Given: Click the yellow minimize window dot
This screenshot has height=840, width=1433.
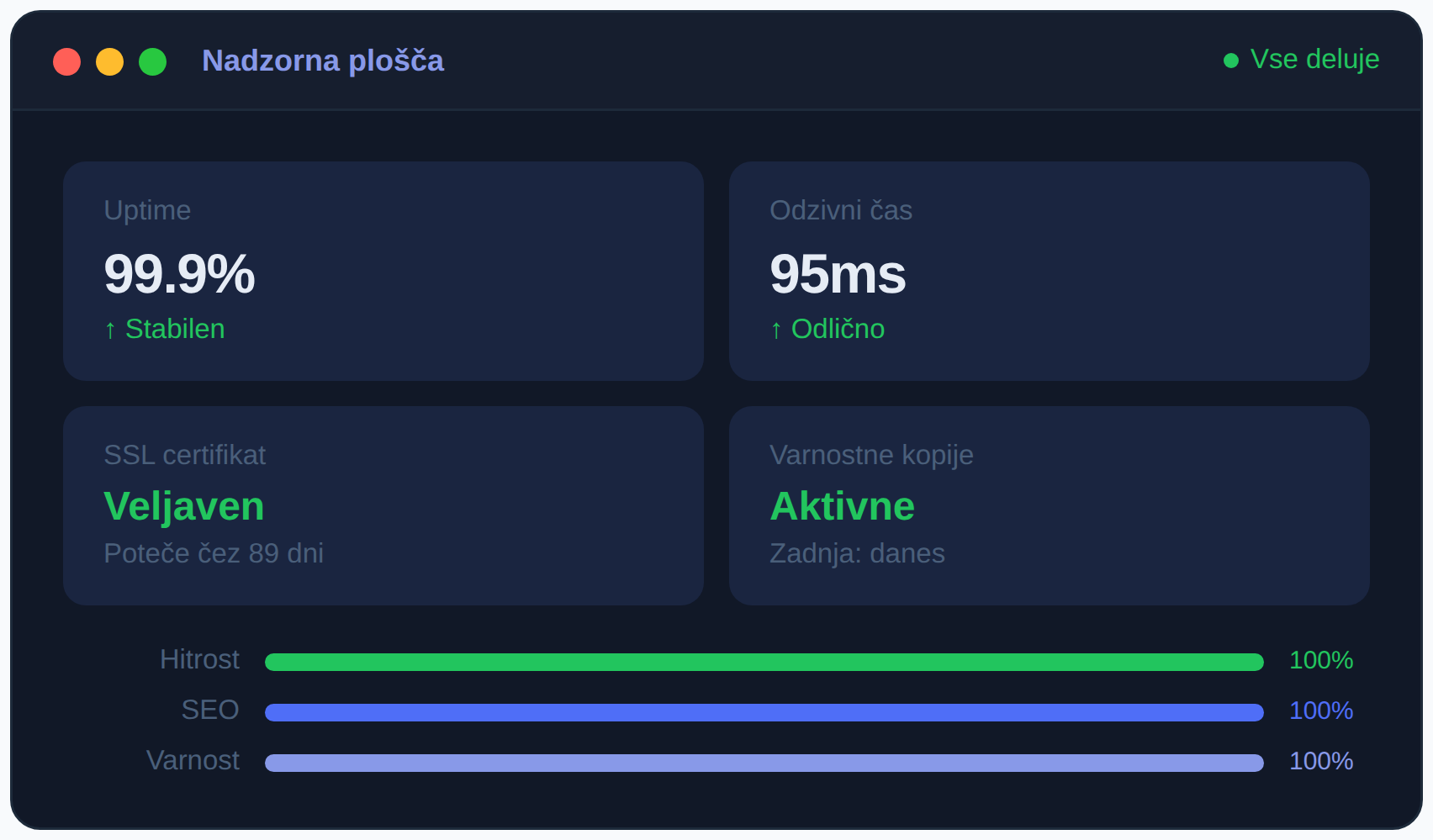Looking at the screenshot, I should [x=110, y=61].
